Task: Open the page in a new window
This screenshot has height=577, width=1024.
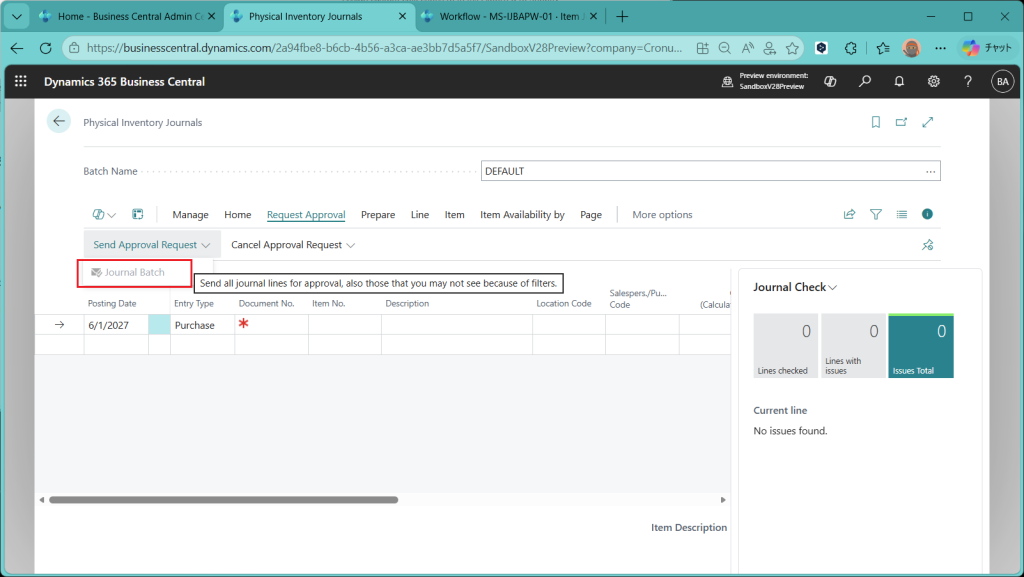Action: (x=901, y=122)
